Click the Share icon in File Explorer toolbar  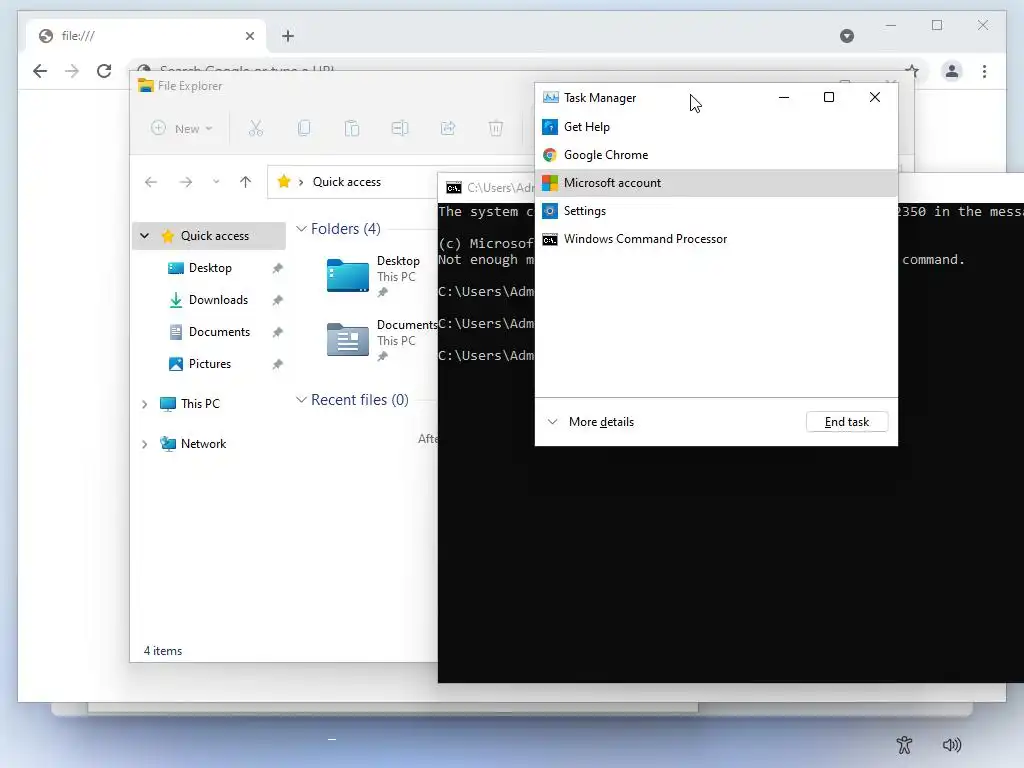[448, 129]
